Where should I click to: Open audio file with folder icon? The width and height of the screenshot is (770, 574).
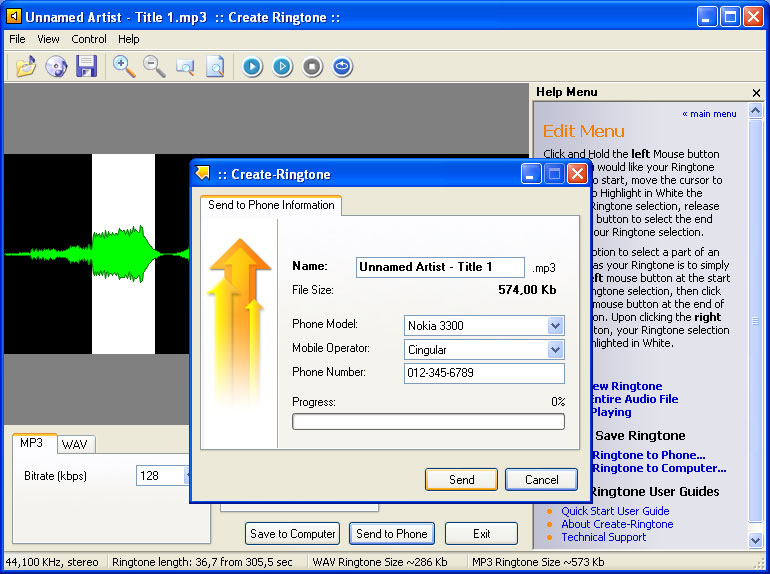tap(26, 67)
